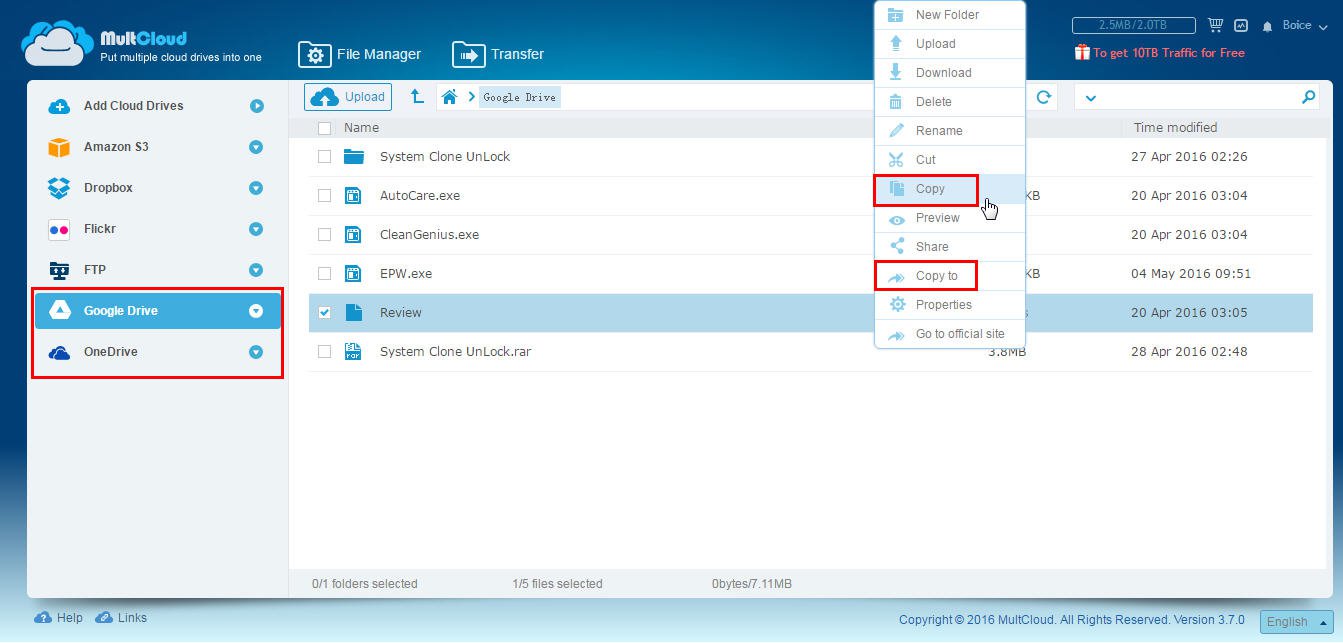Choose Upload in context menu

(x=950, y=44)
